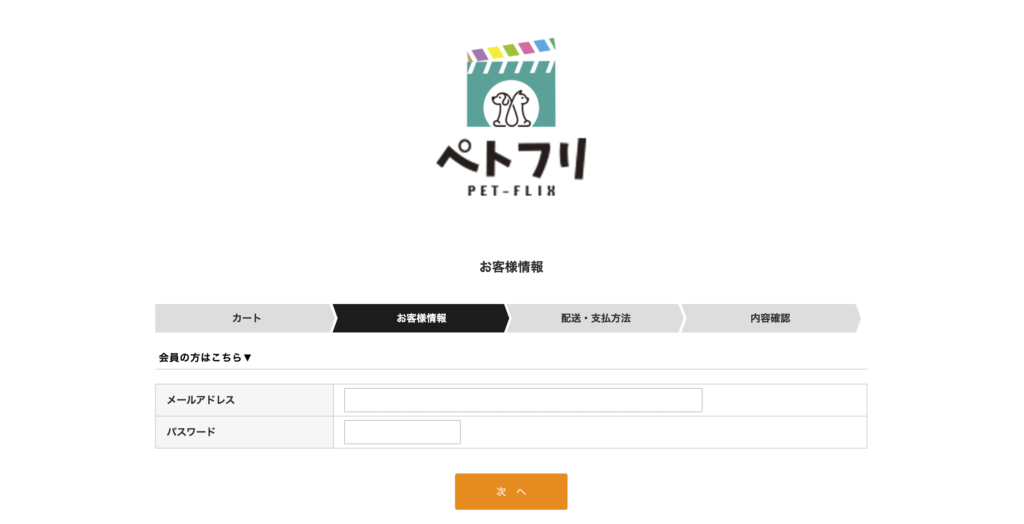
Task: Focus the パスワード input field
Action: [402, 432]
